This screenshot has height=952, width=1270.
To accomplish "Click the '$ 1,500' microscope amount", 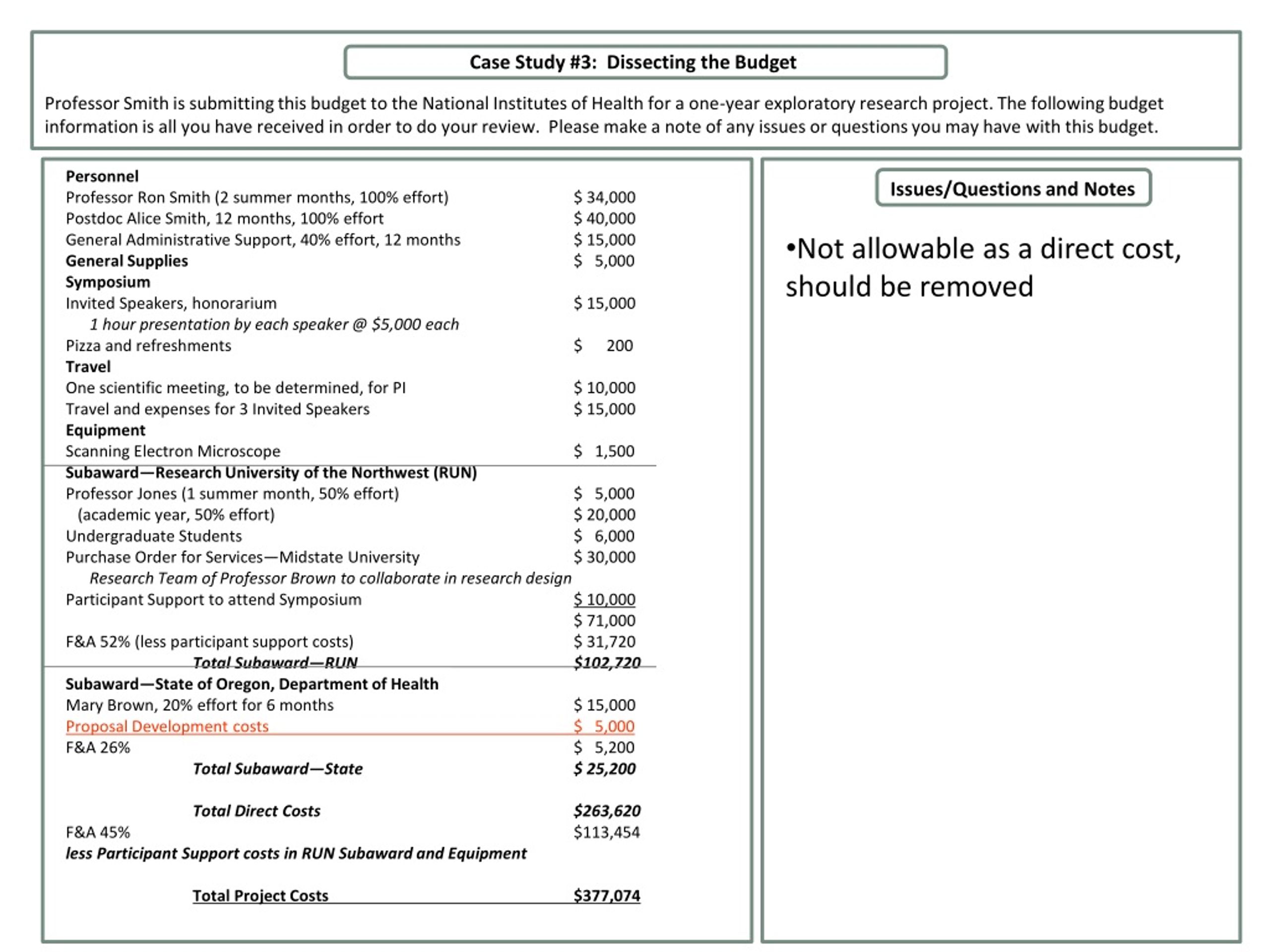I will (x=604, y=452).
